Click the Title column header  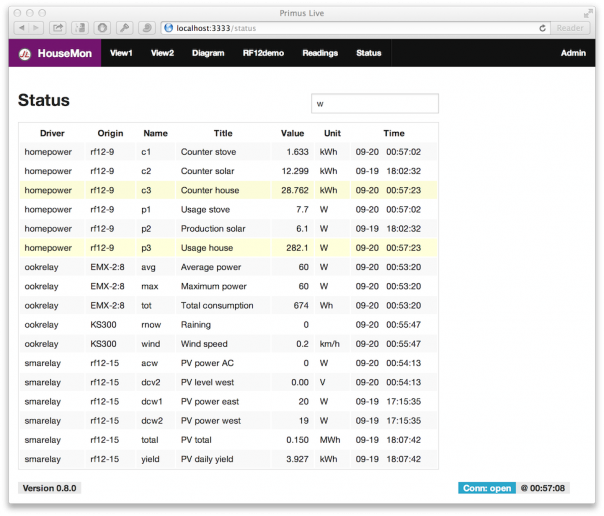click(223, 133)
